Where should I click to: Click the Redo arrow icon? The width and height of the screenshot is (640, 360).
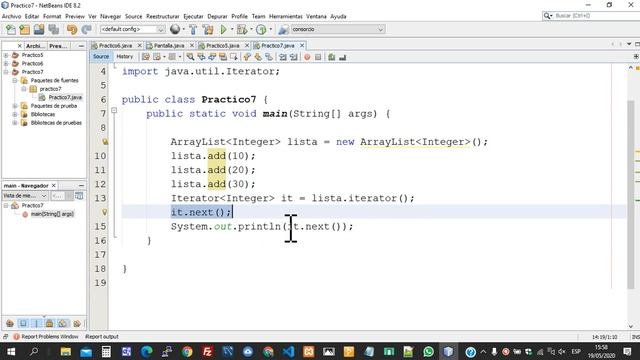86,29
